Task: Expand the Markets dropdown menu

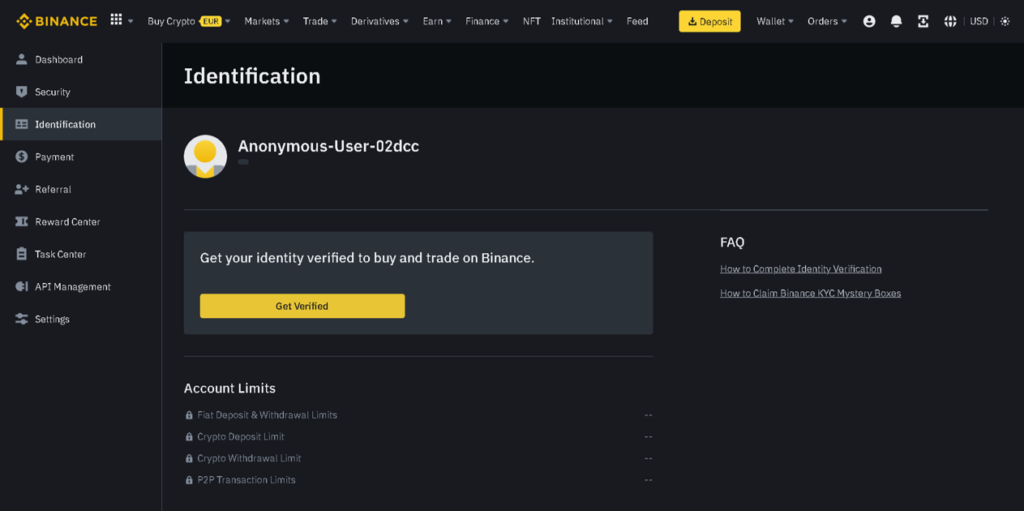Action: [x=266, y=21]
